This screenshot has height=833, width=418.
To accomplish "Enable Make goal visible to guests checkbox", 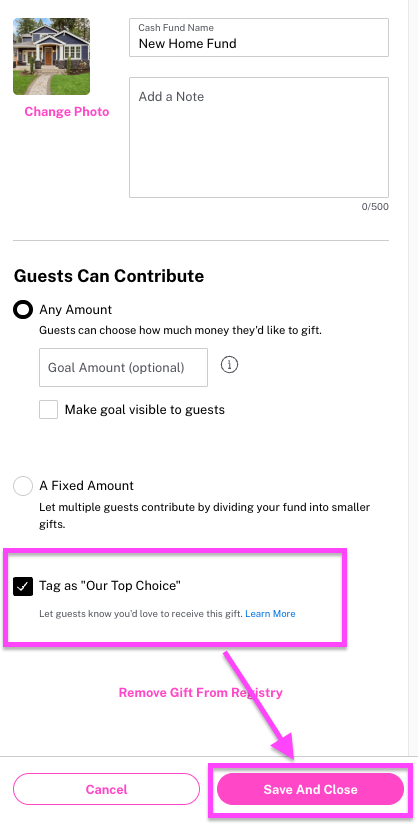I will (48, 410).
